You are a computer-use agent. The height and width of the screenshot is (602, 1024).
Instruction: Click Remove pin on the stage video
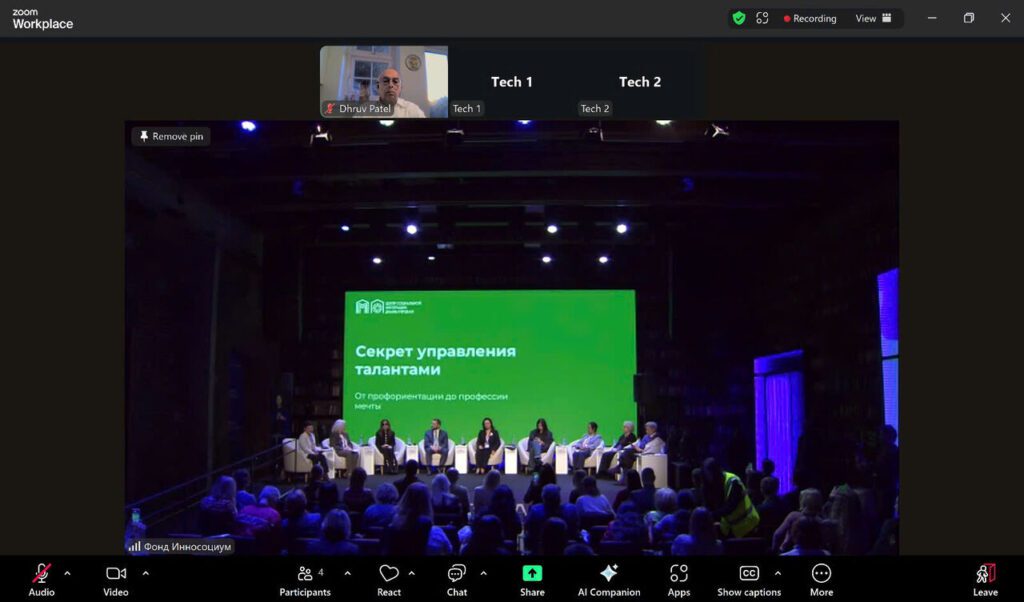click(x=170, y=137)
